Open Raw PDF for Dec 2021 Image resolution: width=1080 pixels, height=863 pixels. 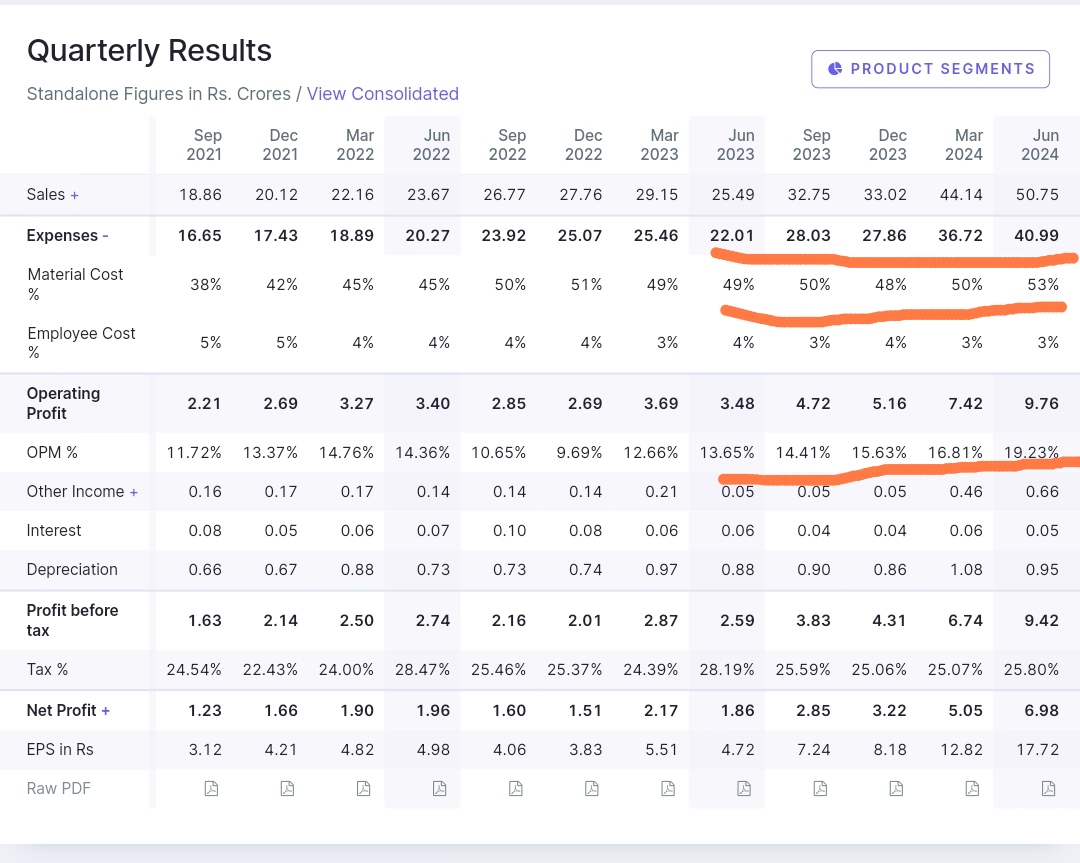click(x=287, y=788)
